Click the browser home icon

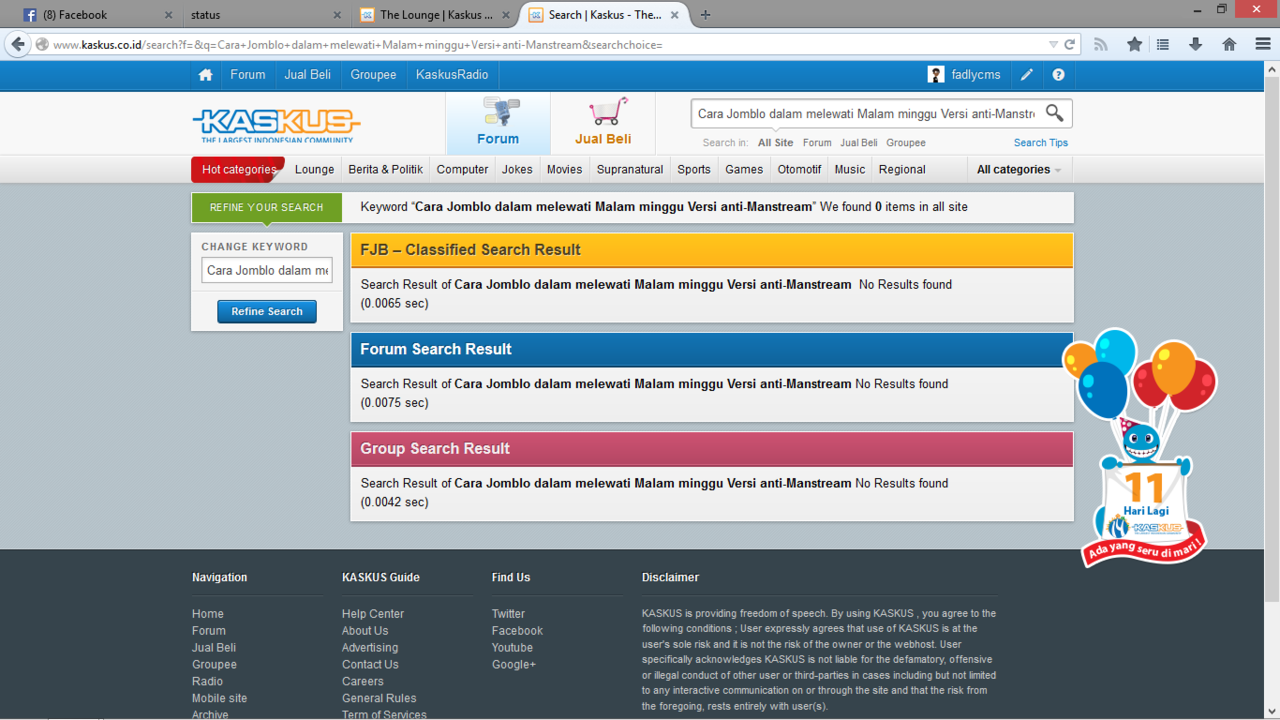pyautogui.click(x=1229, y=44)
